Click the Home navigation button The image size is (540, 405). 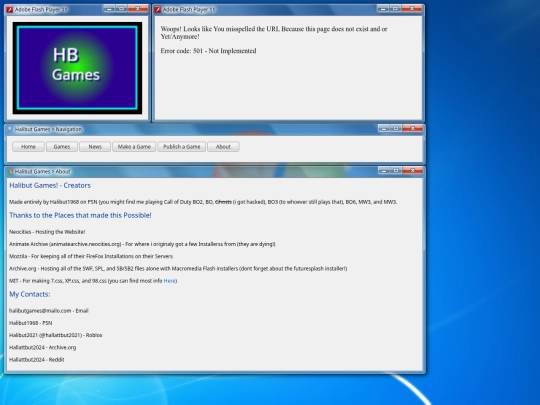coord(28,147)
